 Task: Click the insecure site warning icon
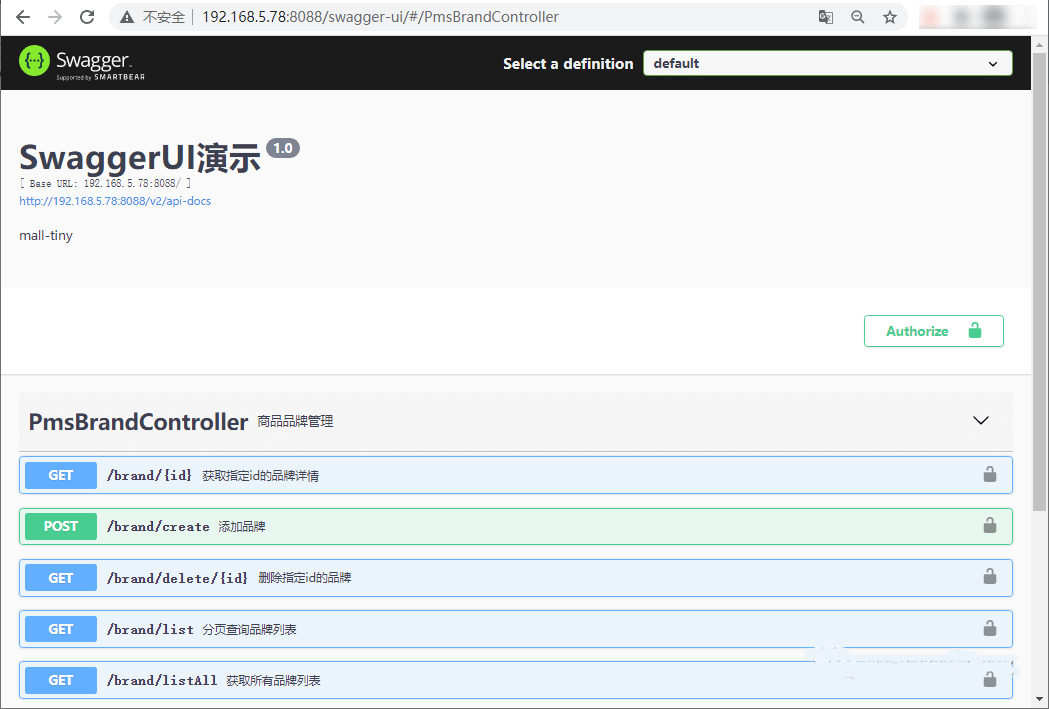127,17
